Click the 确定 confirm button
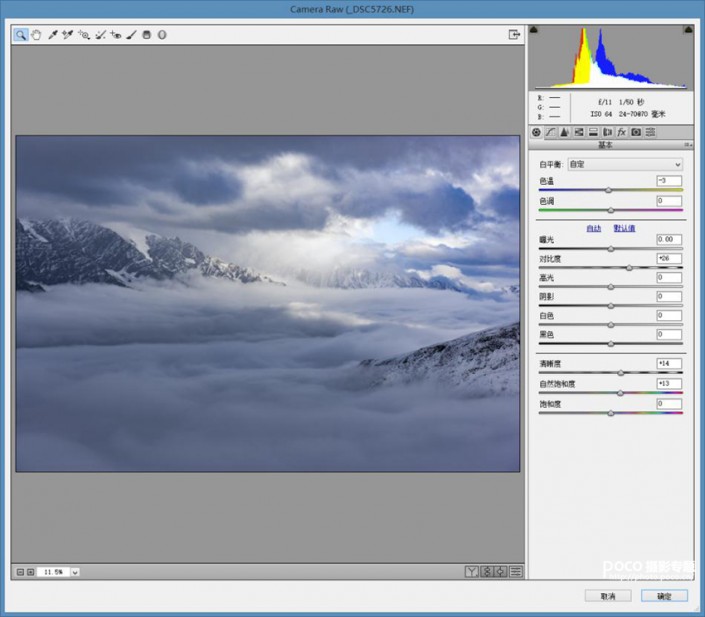 (x=664, y=596)
